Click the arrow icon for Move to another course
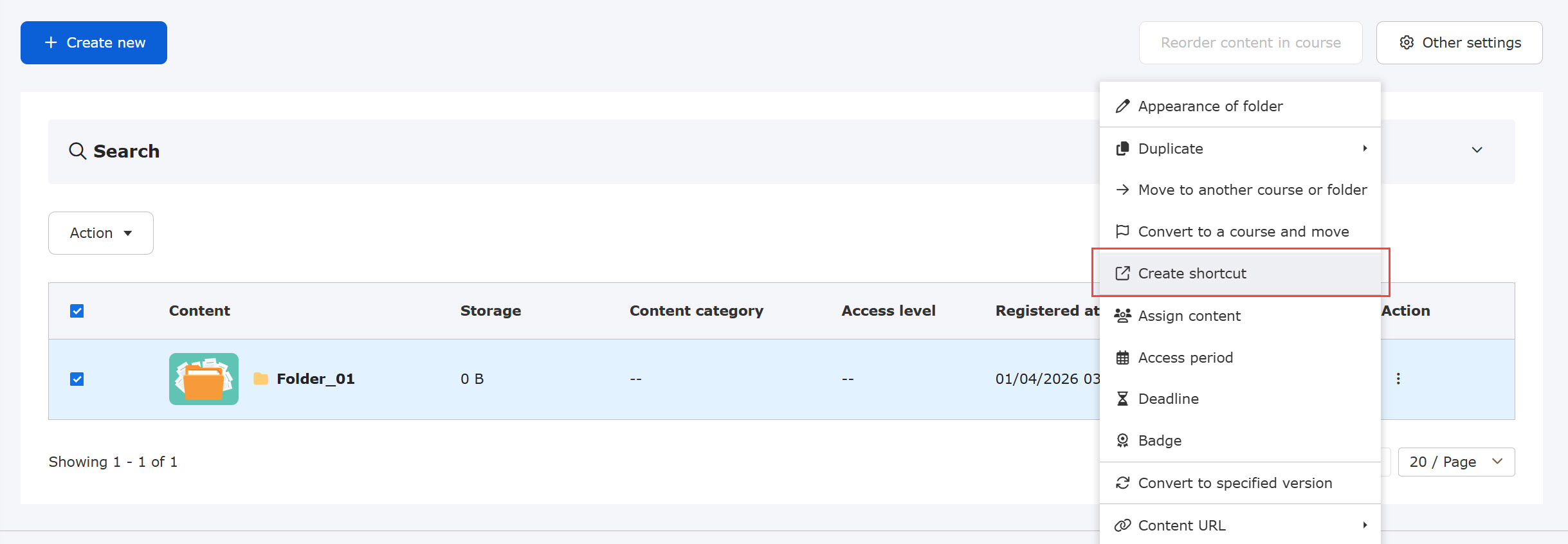The width and height of the screenshot is (1568, 544). coord(1122,190)
